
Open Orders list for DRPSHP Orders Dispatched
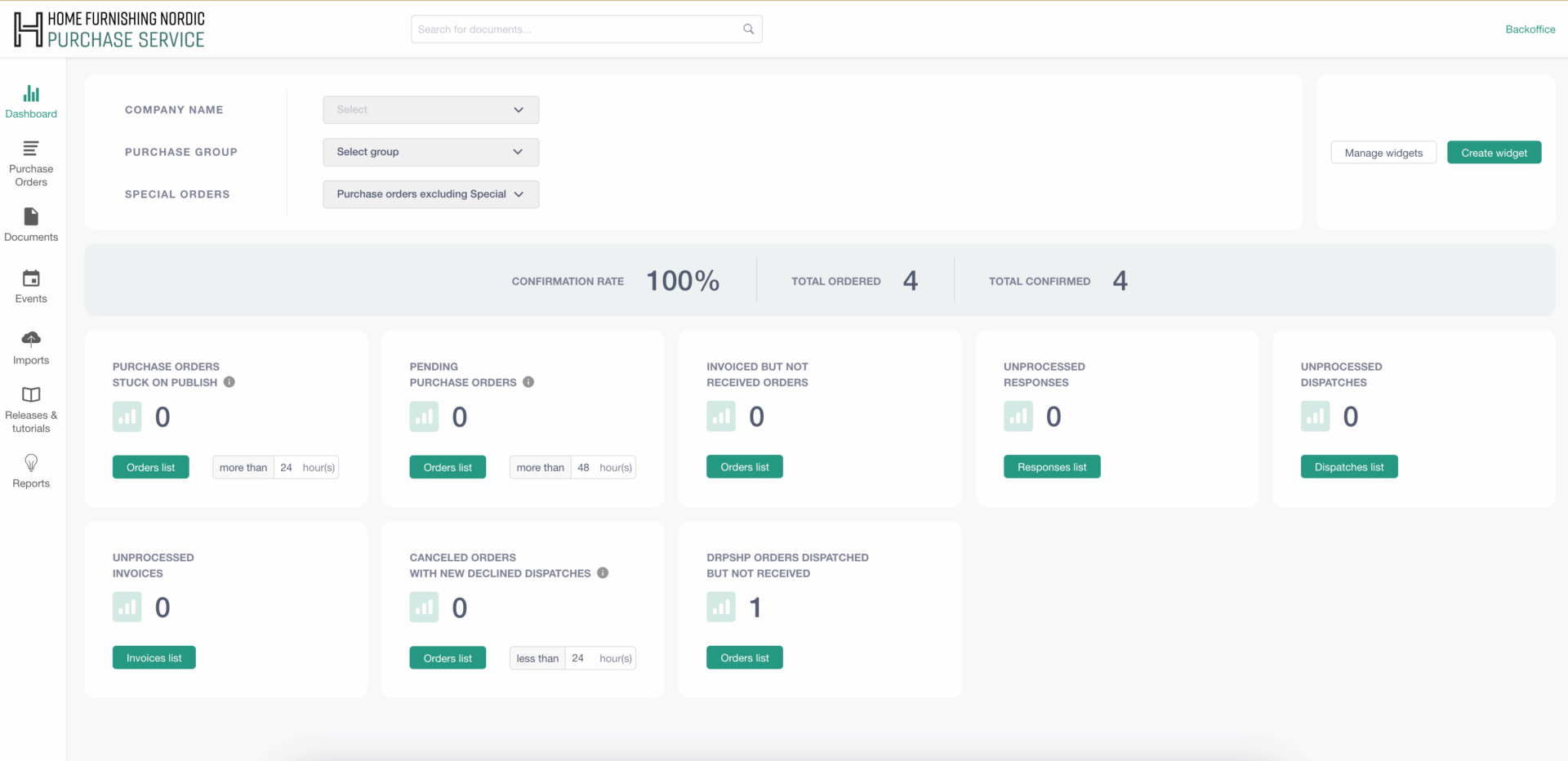[745, 658]
